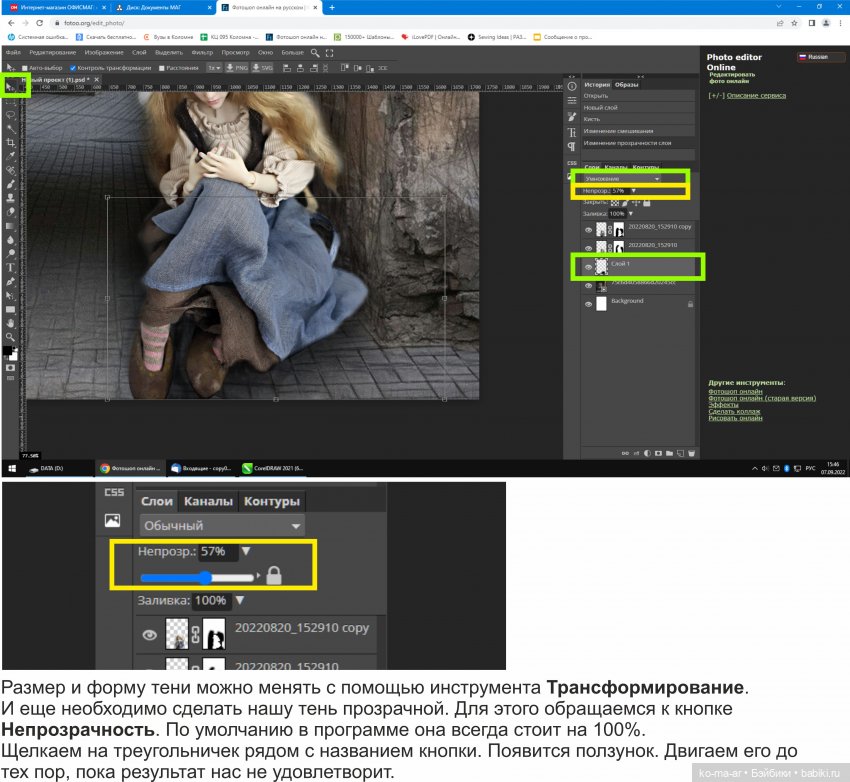
Task: Select the Слой 1 layer
Action: [640, 266]
